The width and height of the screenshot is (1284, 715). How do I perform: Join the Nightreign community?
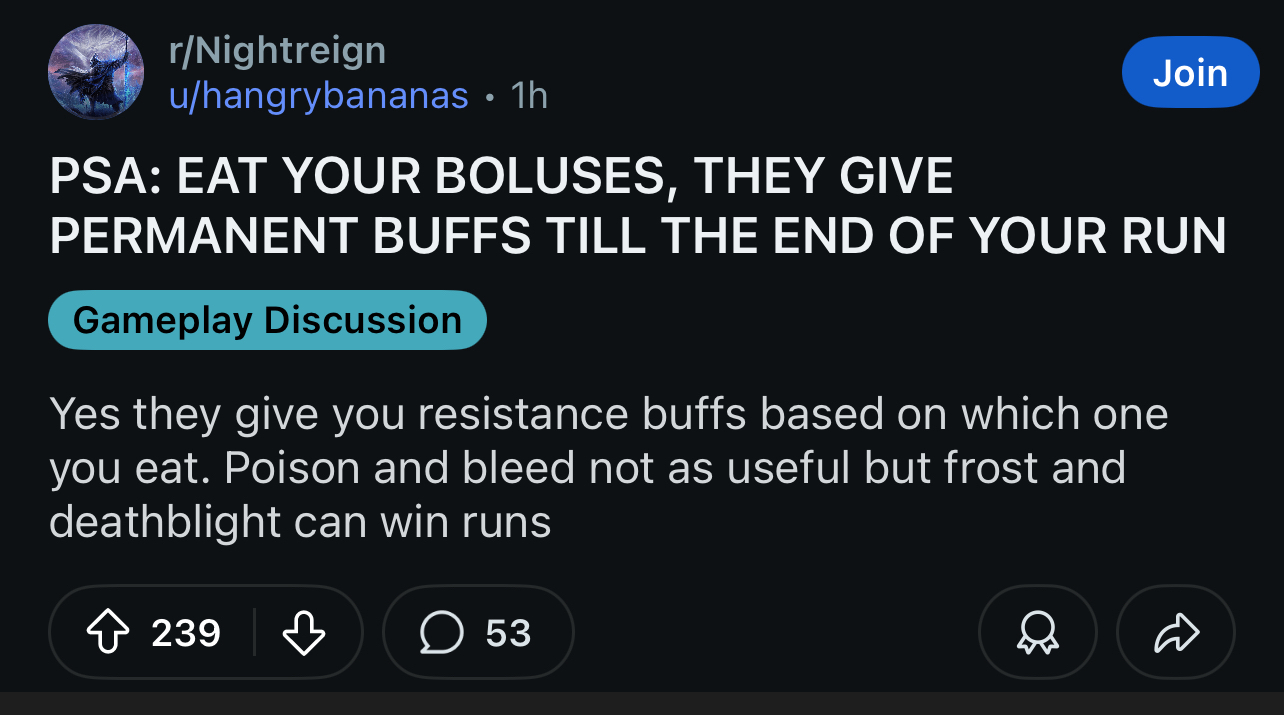1189,72
